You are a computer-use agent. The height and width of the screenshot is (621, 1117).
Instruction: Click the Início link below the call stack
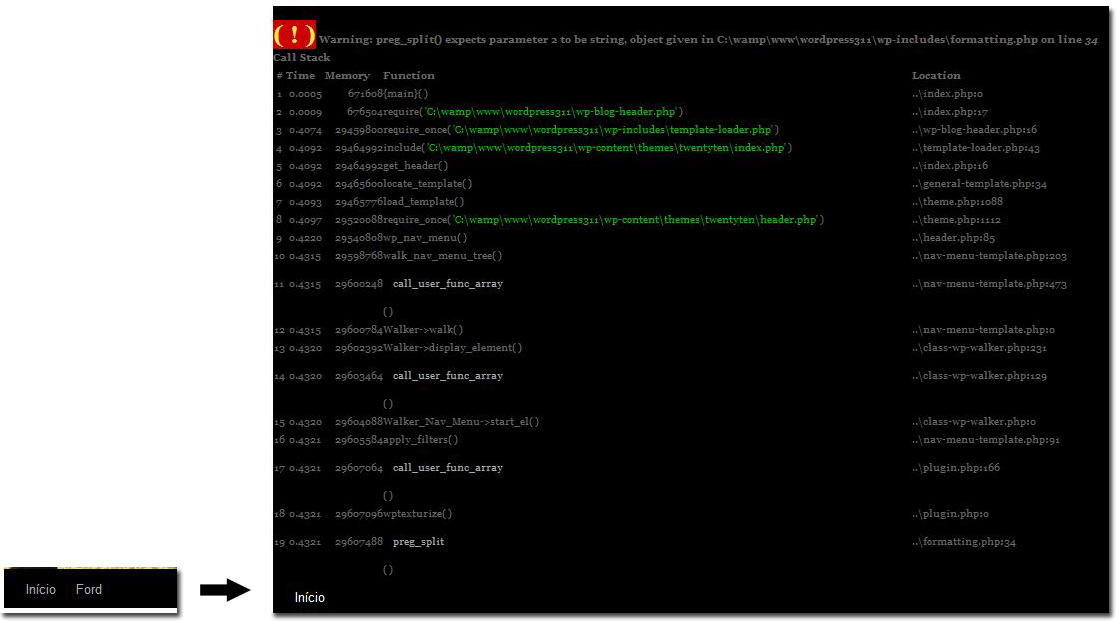click(310, 597)
